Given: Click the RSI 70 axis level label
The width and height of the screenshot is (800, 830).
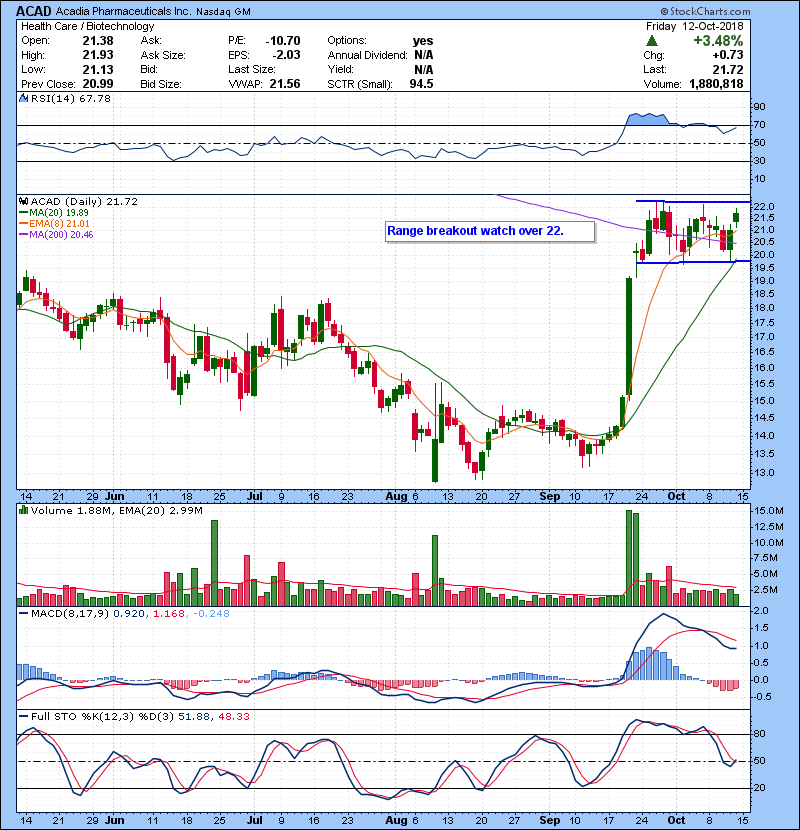Looking at the screenshot, I should pyautogui.click(x=759, y=124).
